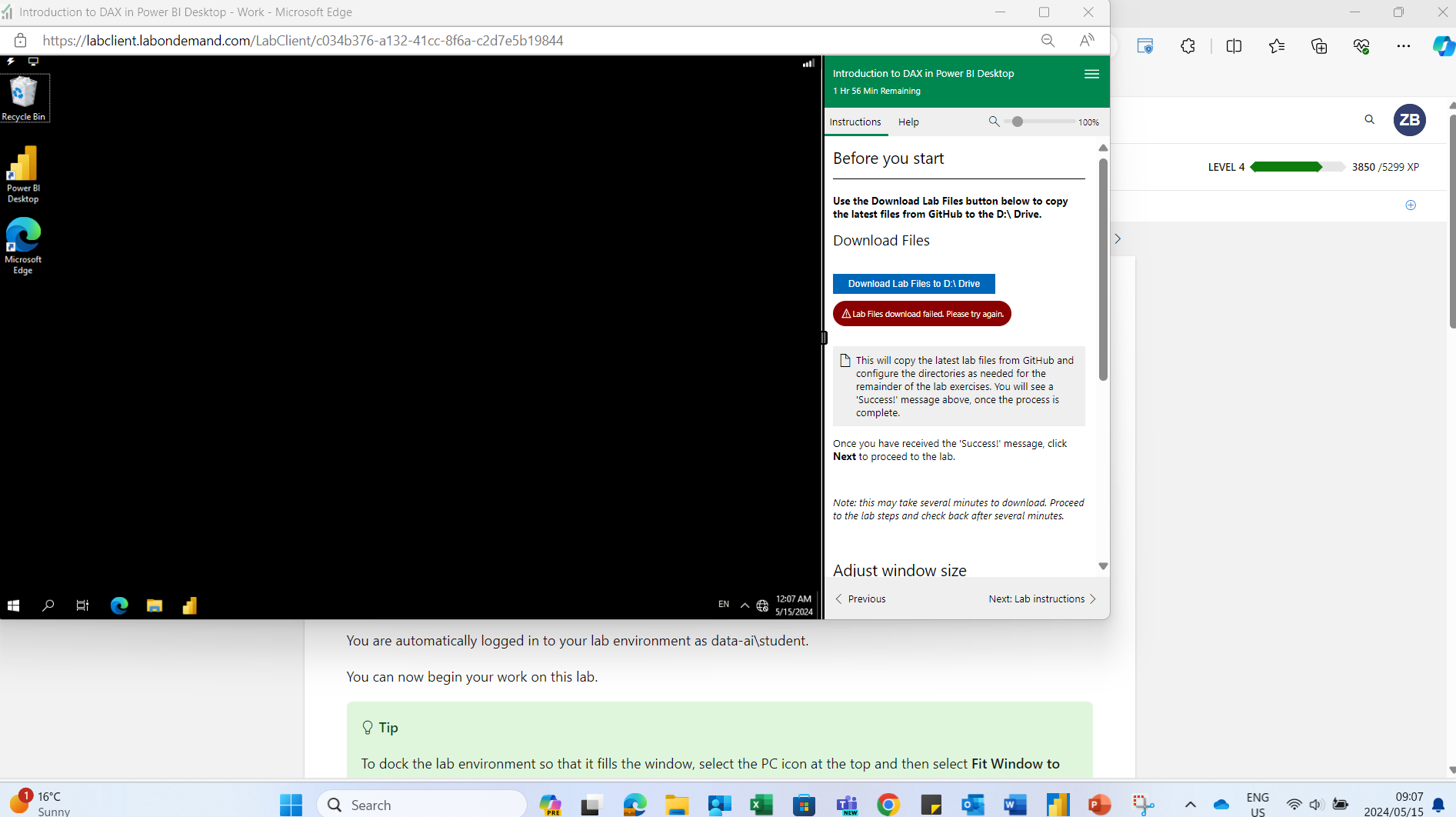Screen dimensions: 1456x817
Task: Select the Instructions tab
Action: (x=855, y=122)
